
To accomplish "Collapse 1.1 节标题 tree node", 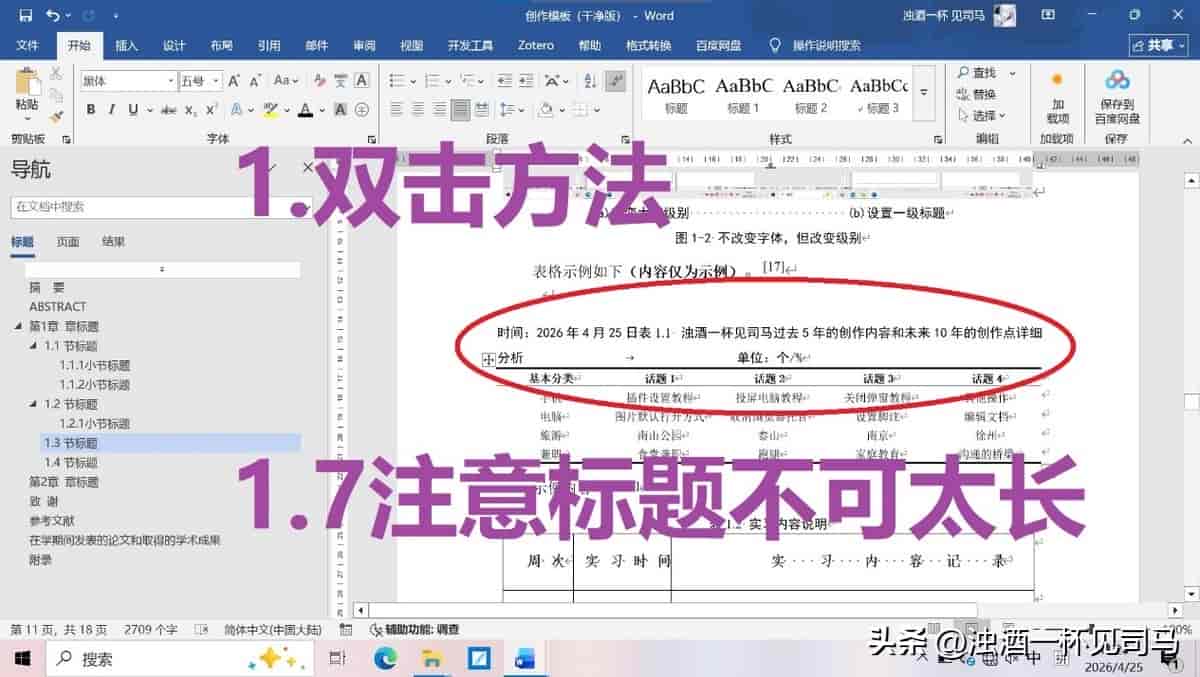I will (33, 346).
